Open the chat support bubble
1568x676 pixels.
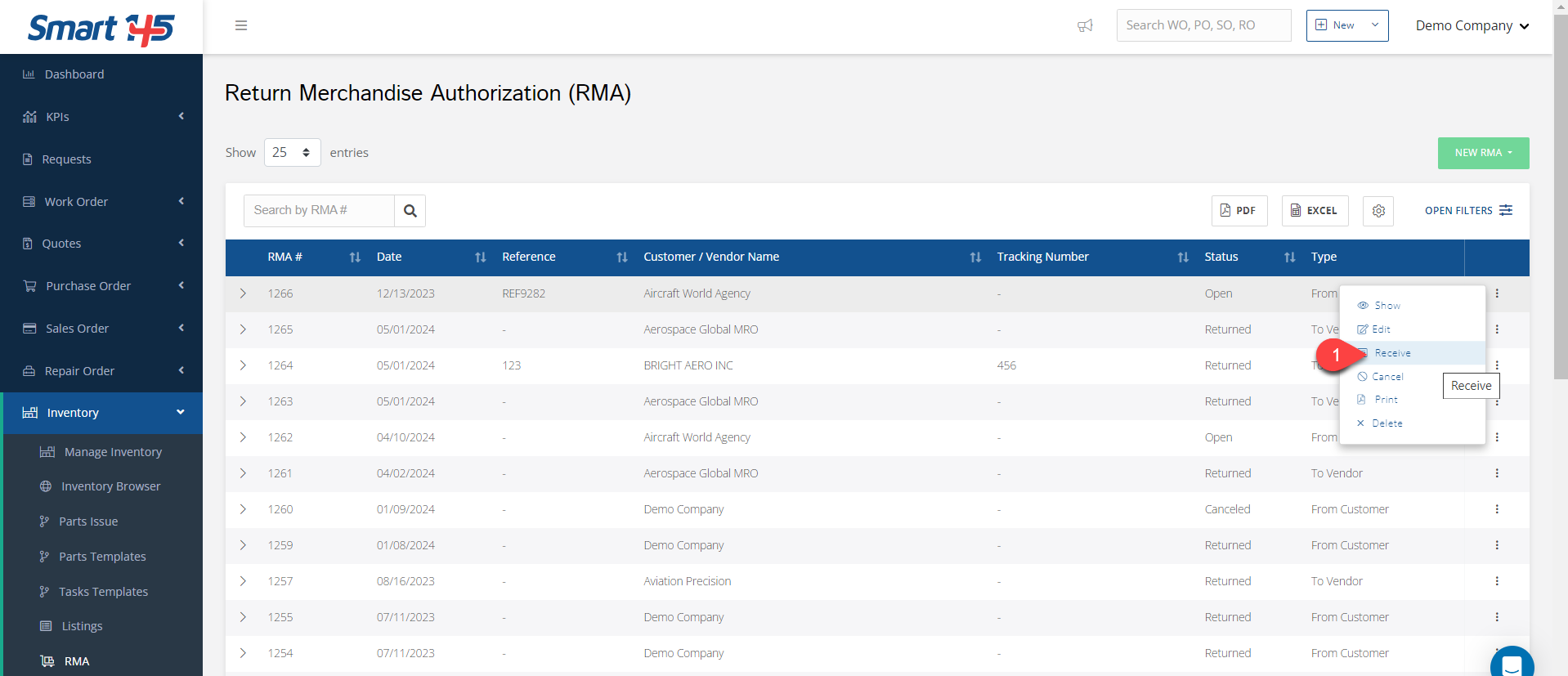[x=1512, y=662]
